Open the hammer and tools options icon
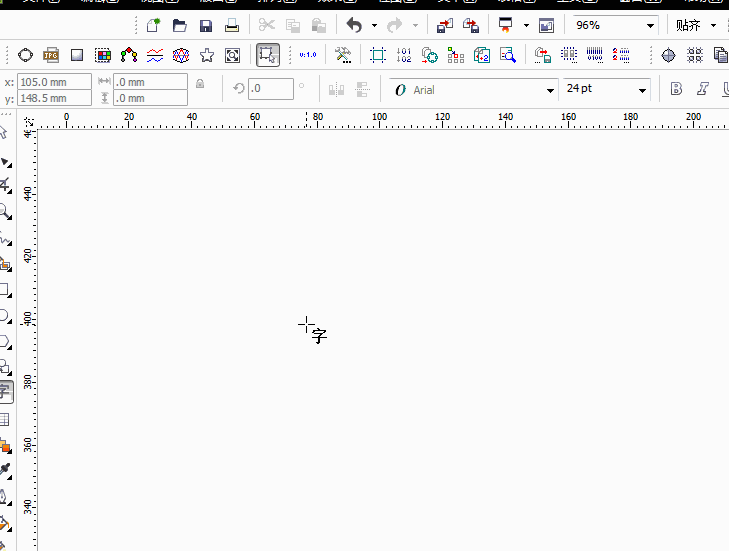 343,55
